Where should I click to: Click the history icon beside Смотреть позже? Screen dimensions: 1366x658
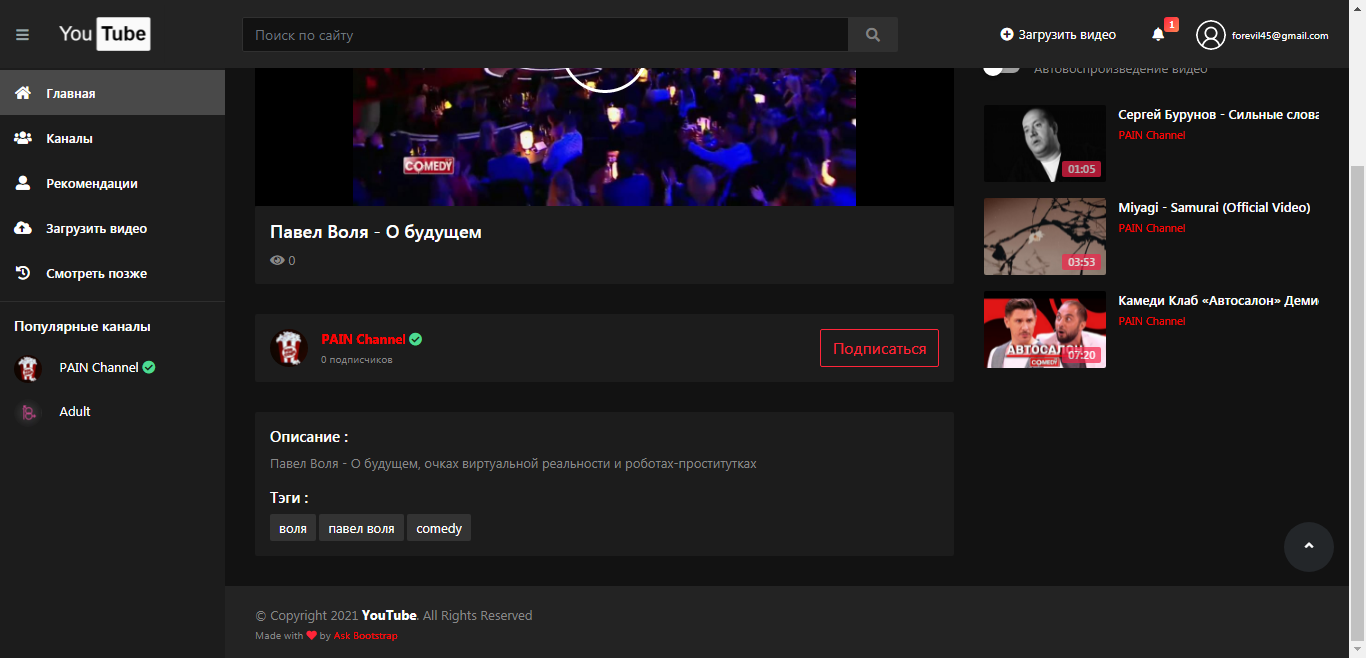pyautogui.click(x=22, y=273)
